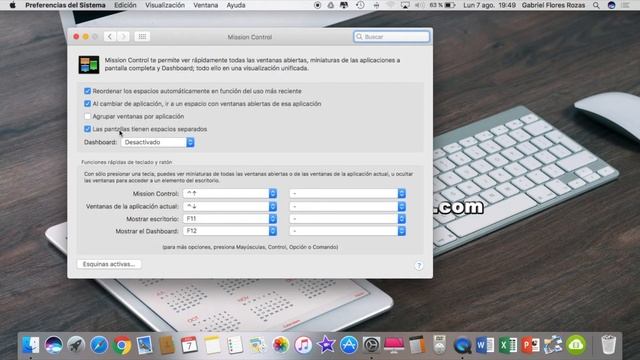The image size is (640, 360).
Task: Open the Notes app in Dock
Action: pos(212,345)
